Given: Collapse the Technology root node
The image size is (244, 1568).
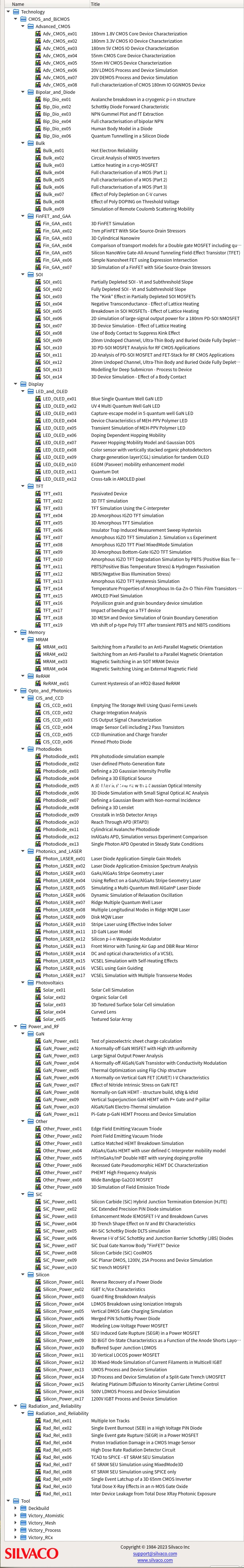Looking at the screenshot, I should point(8,12).
